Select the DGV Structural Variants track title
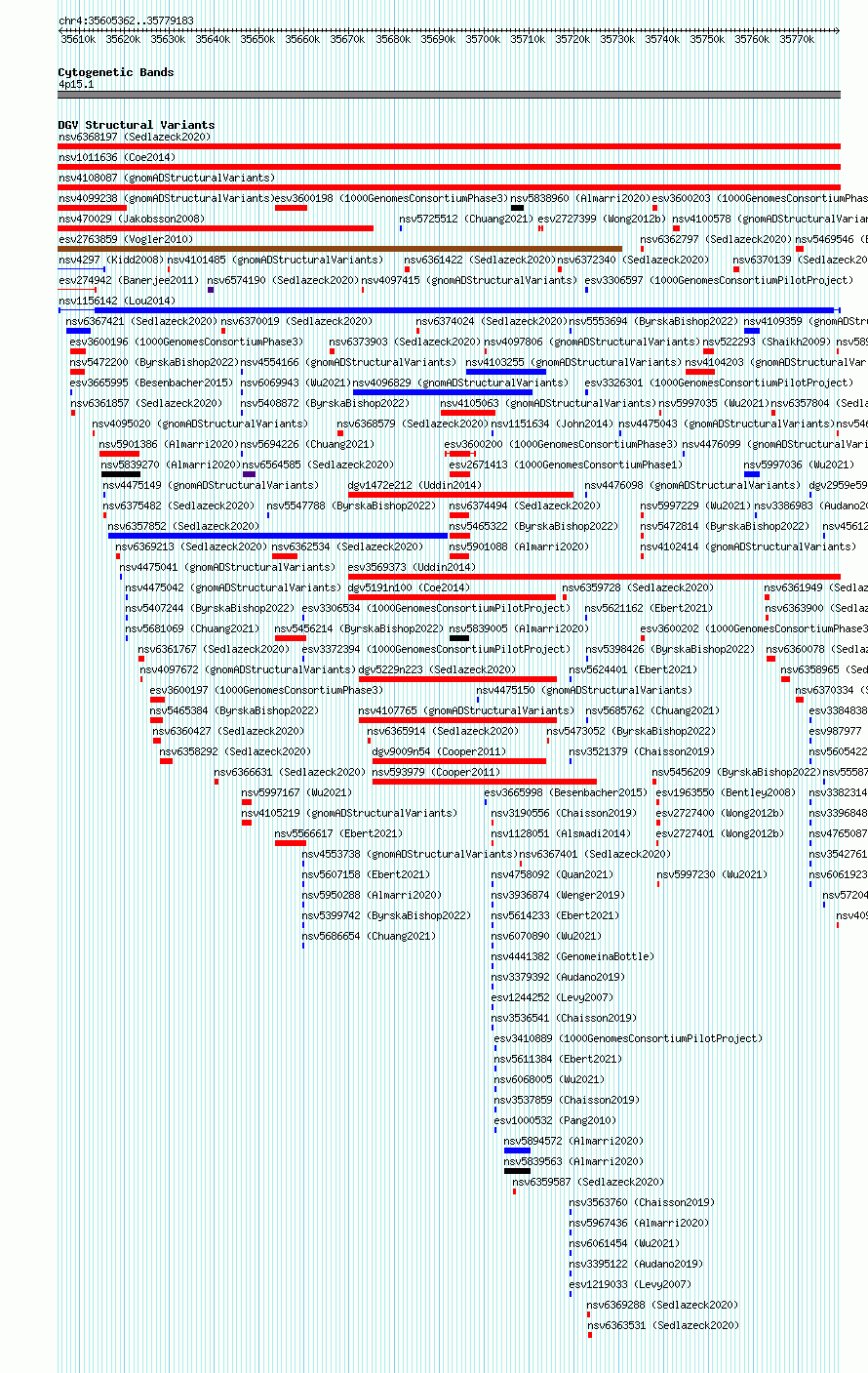Screen dimensions: 868x1373 [137, 125]
